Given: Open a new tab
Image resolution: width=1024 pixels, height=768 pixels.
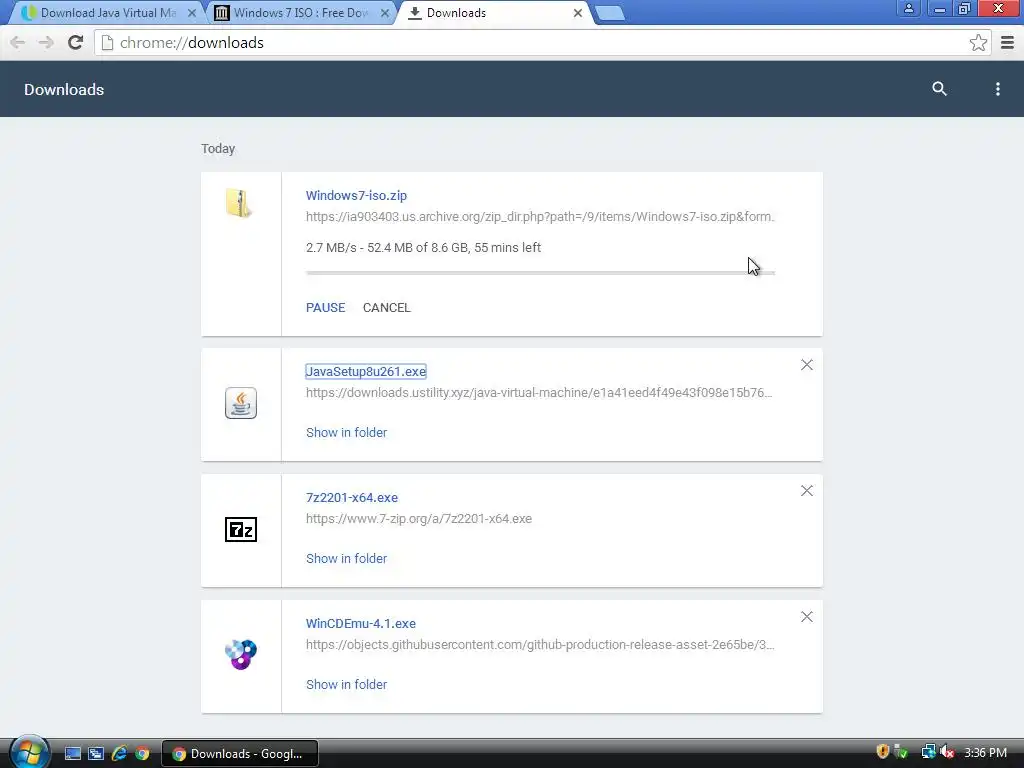Looking at the screenshot, I should click(610, 13).
